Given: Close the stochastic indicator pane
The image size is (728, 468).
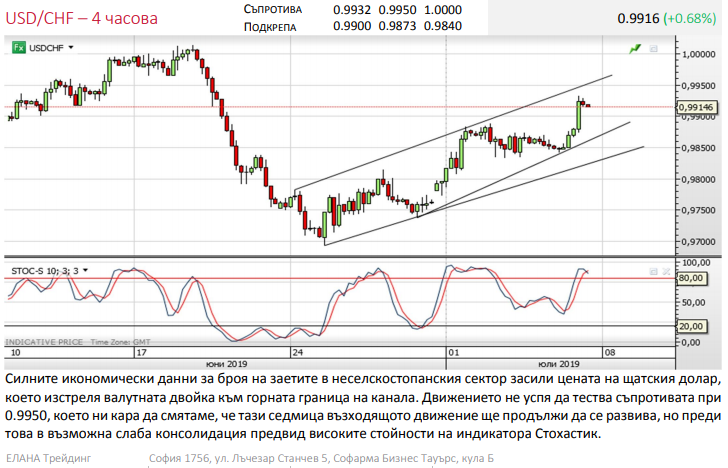Looking at the screenshot, I should pyautogui.click(x=666, y=272).
